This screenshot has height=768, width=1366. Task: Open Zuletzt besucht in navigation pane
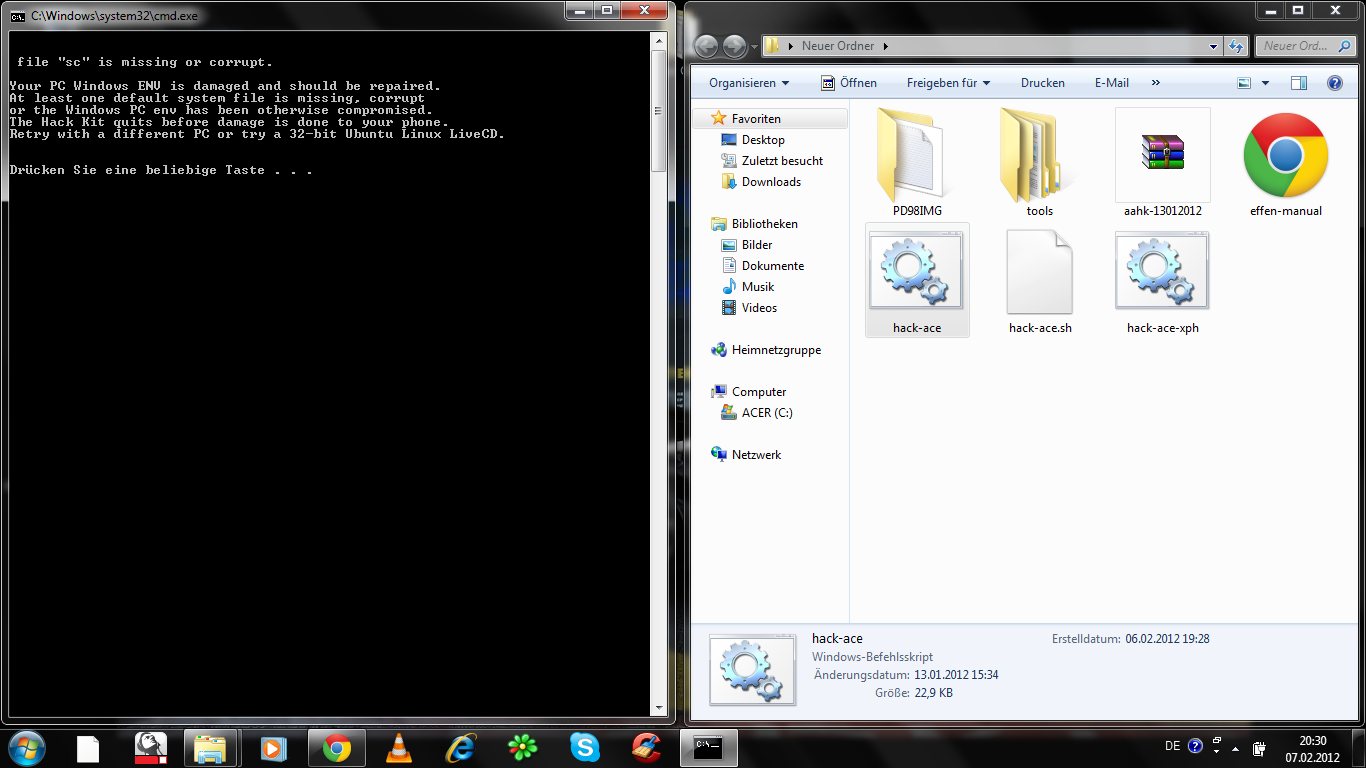[782, 161]
